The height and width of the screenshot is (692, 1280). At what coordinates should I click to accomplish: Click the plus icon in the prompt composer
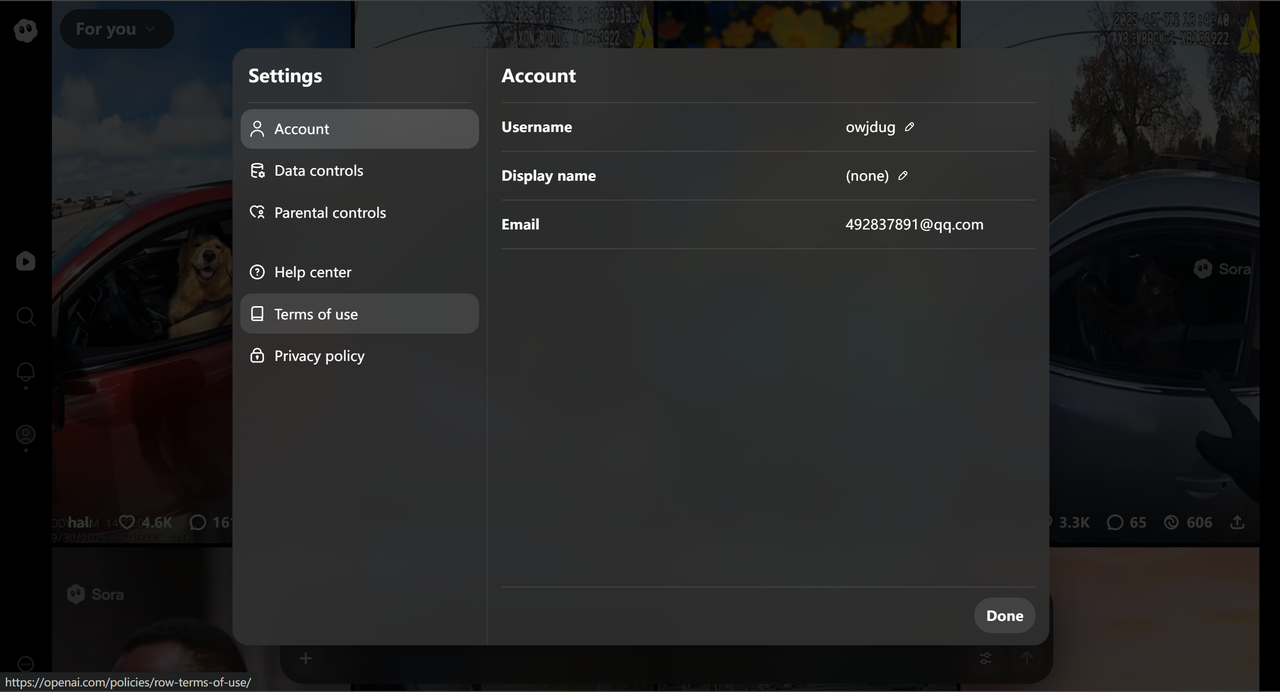[305, 658]
